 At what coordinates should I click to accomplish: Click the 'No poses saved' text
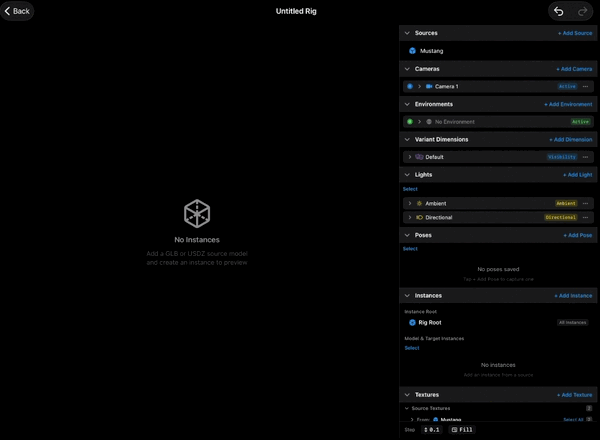click(x=498, y=269)
